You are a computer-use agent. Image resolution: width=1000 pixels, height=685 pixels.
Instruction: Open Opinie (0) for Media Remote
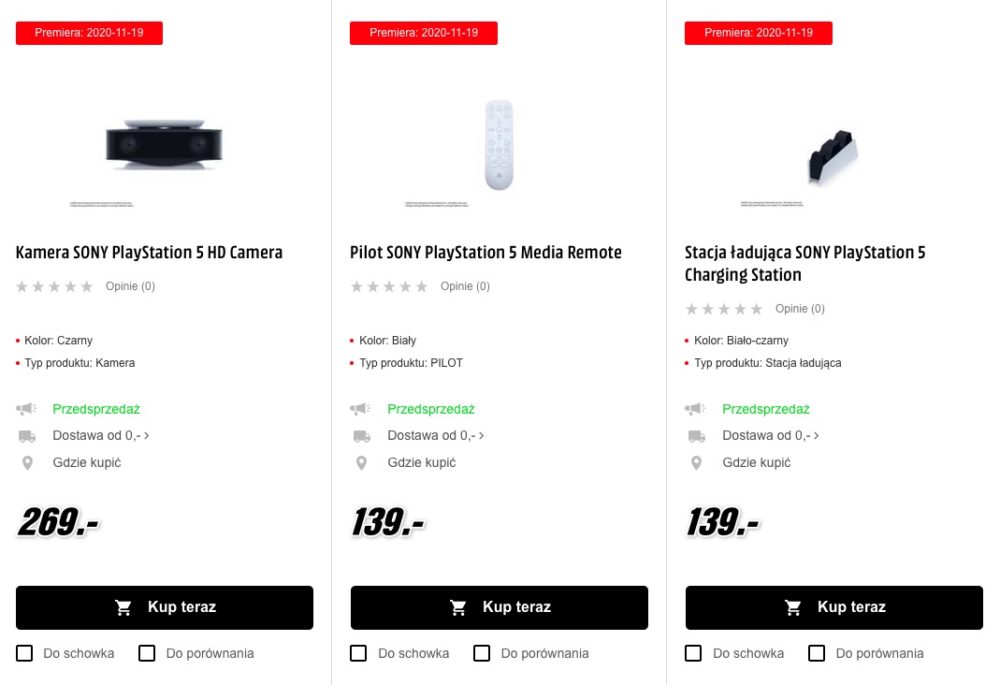point(465,286)
